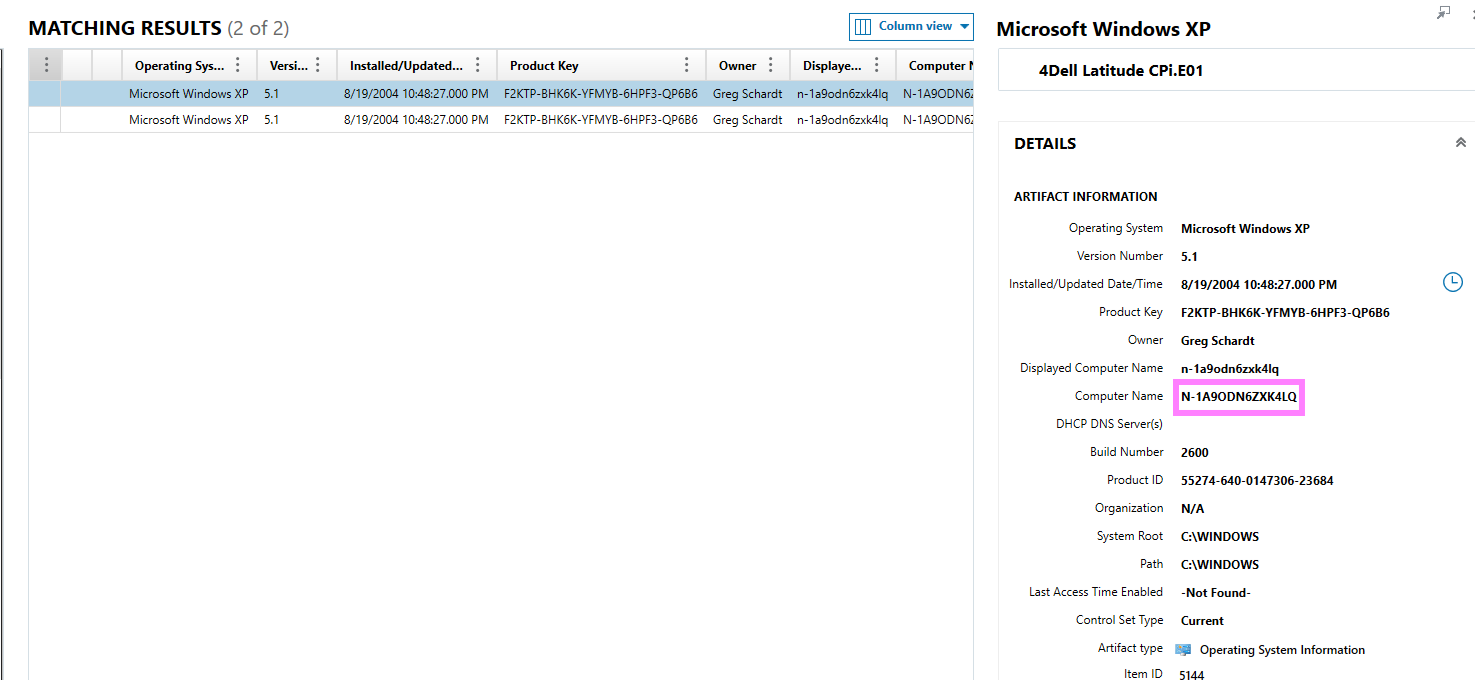This screenshot has width=1475, height=680.
Task: Sort by the Installed/Updated column header
Action: click(406, 66)
